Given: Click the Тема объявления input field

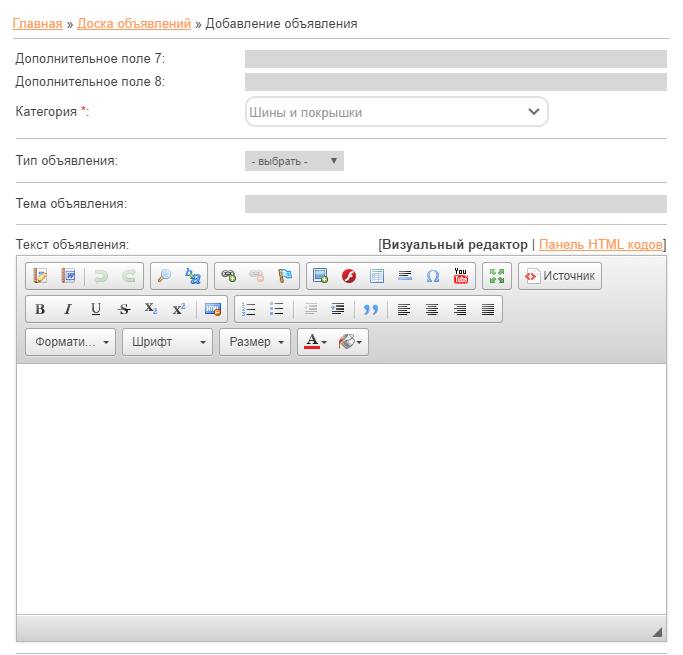Looking at the screenshot, I should [x=455, y=204].
